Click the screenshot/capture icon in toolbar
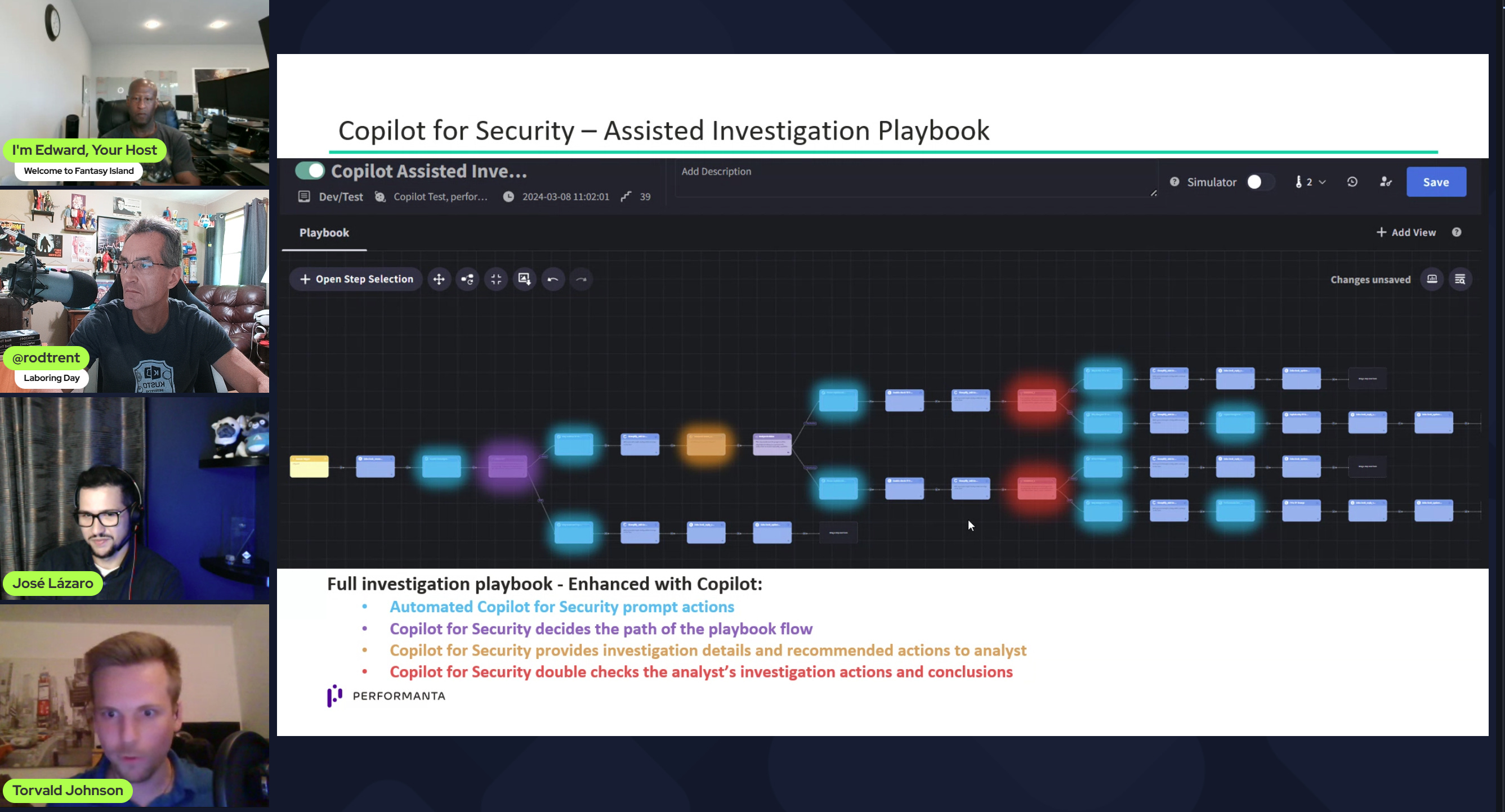 pos(524,279)
